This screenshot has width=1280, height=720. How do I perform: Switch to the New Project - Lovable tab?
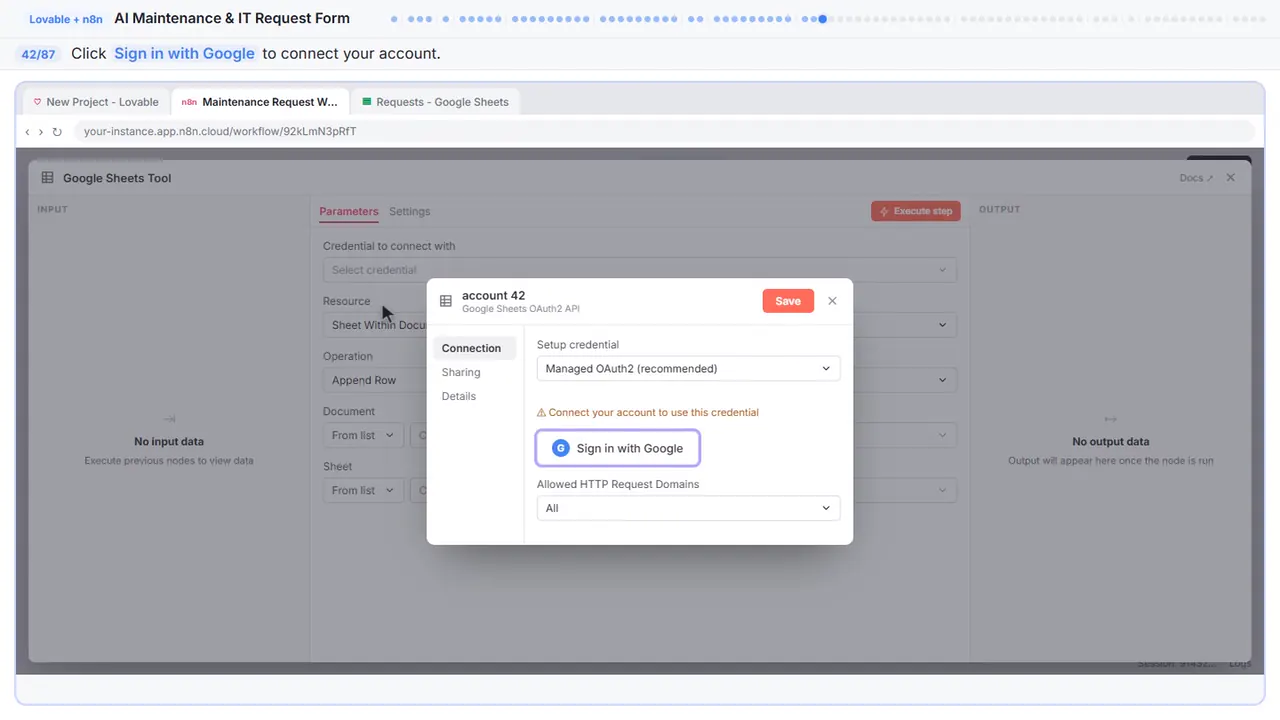tap(96, 102)
